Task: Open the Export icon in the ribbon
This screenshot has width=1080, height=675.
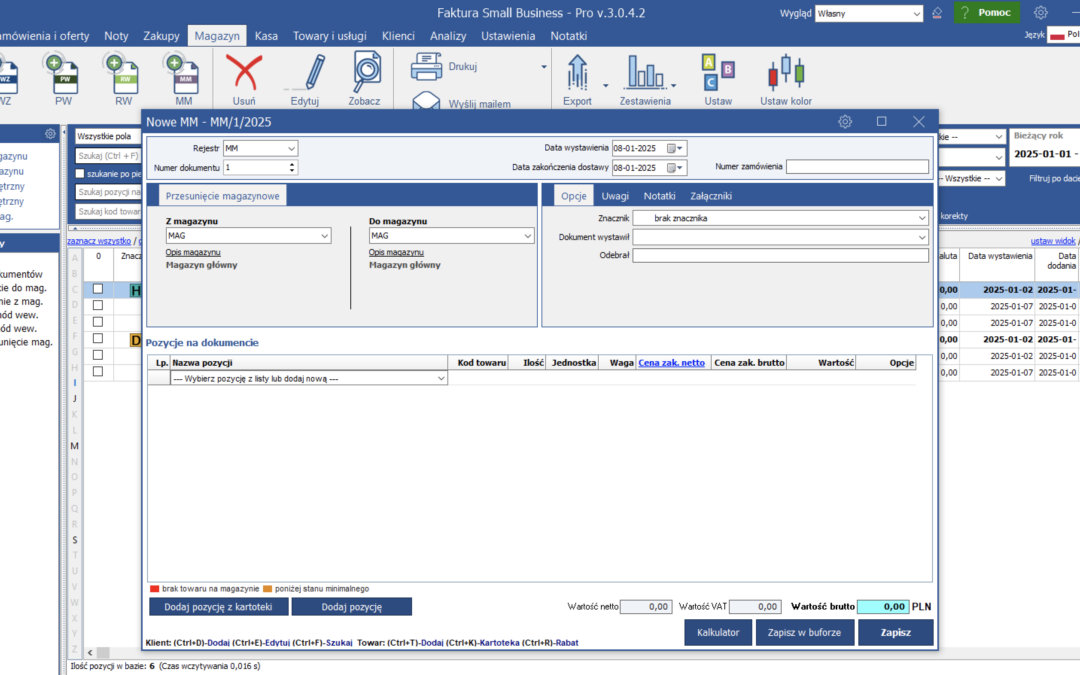Action: click(577, 74)
